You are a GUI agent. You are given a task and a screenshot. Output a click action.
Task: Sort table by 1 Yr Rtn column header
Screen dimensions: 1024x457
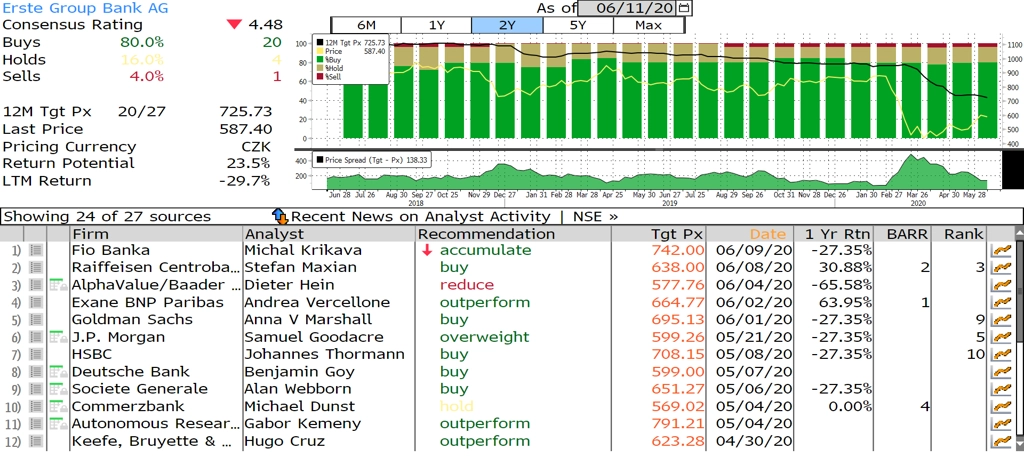coord(835,234)
